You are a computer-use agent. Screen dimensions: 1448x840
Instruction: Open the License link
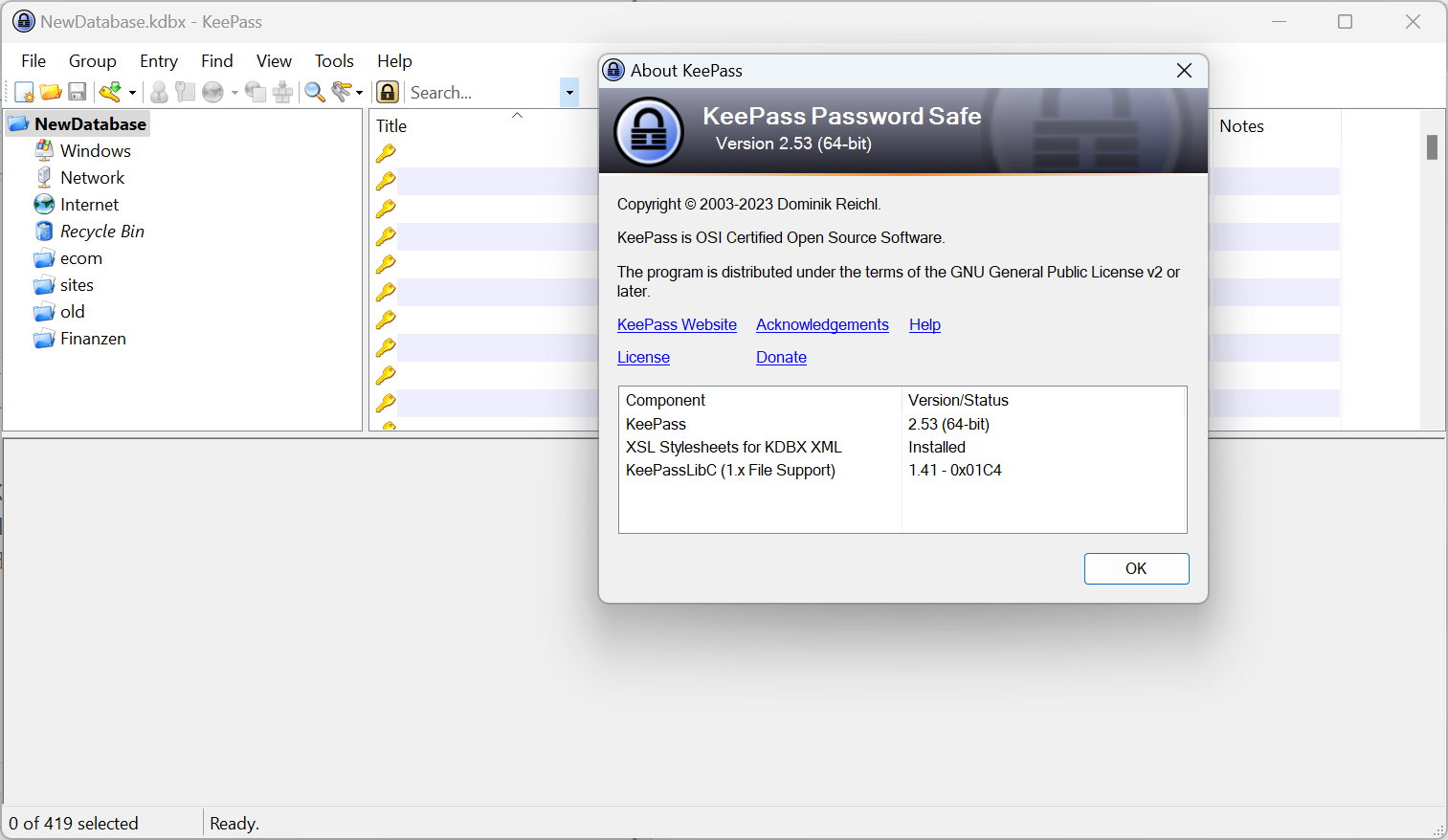click(x=643, y=357)
